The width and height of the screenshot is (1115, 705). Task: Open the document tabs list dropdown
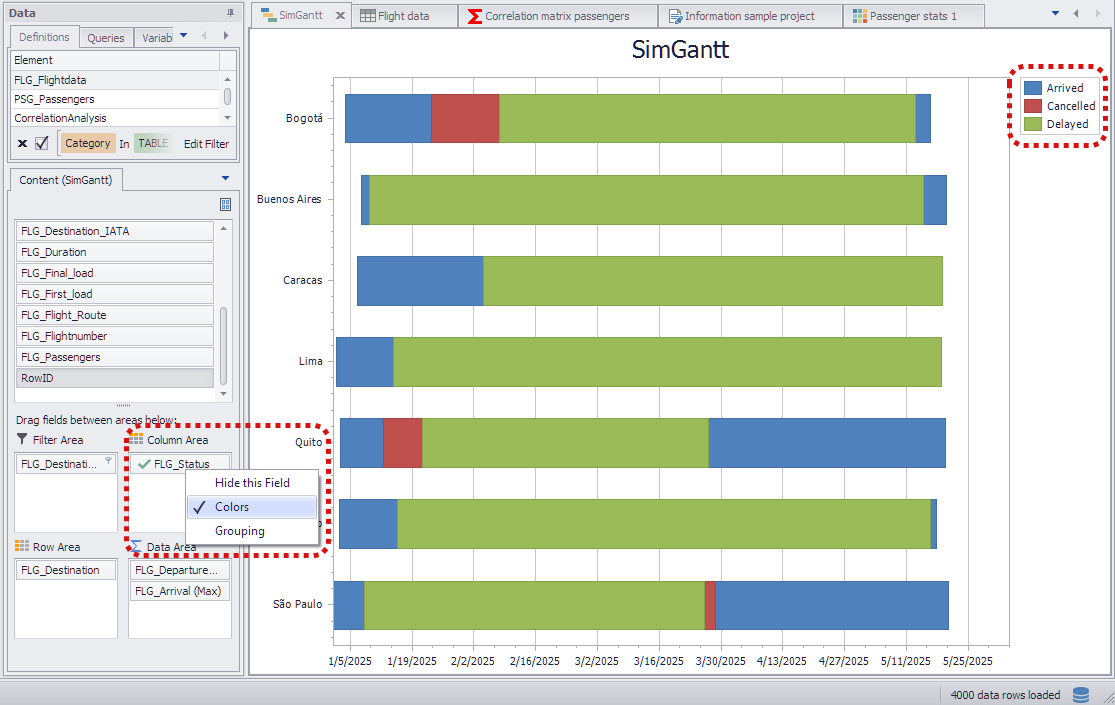1055,14
